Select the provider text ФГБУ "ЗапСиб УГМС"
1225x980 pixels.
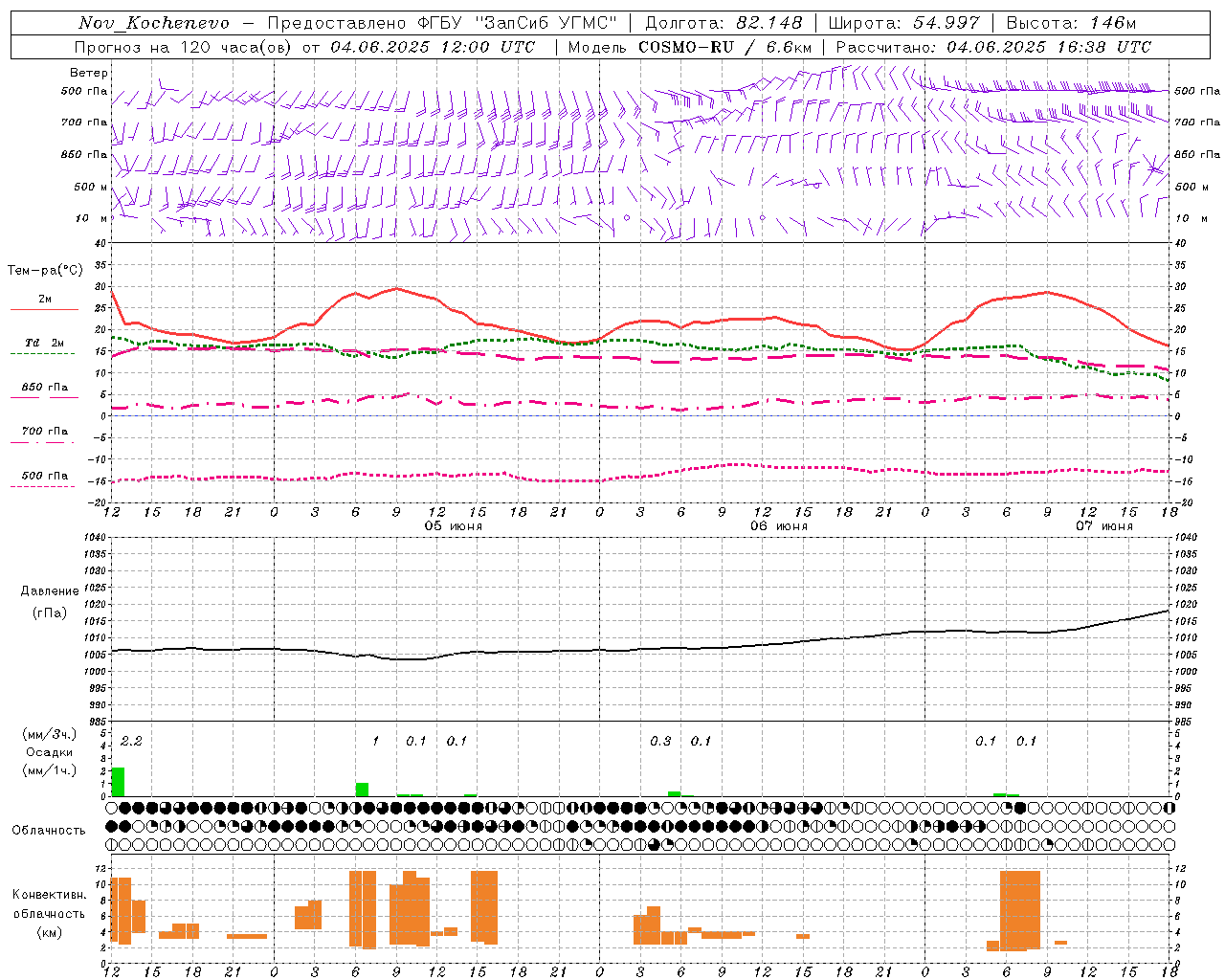click(x=518, y=23)
